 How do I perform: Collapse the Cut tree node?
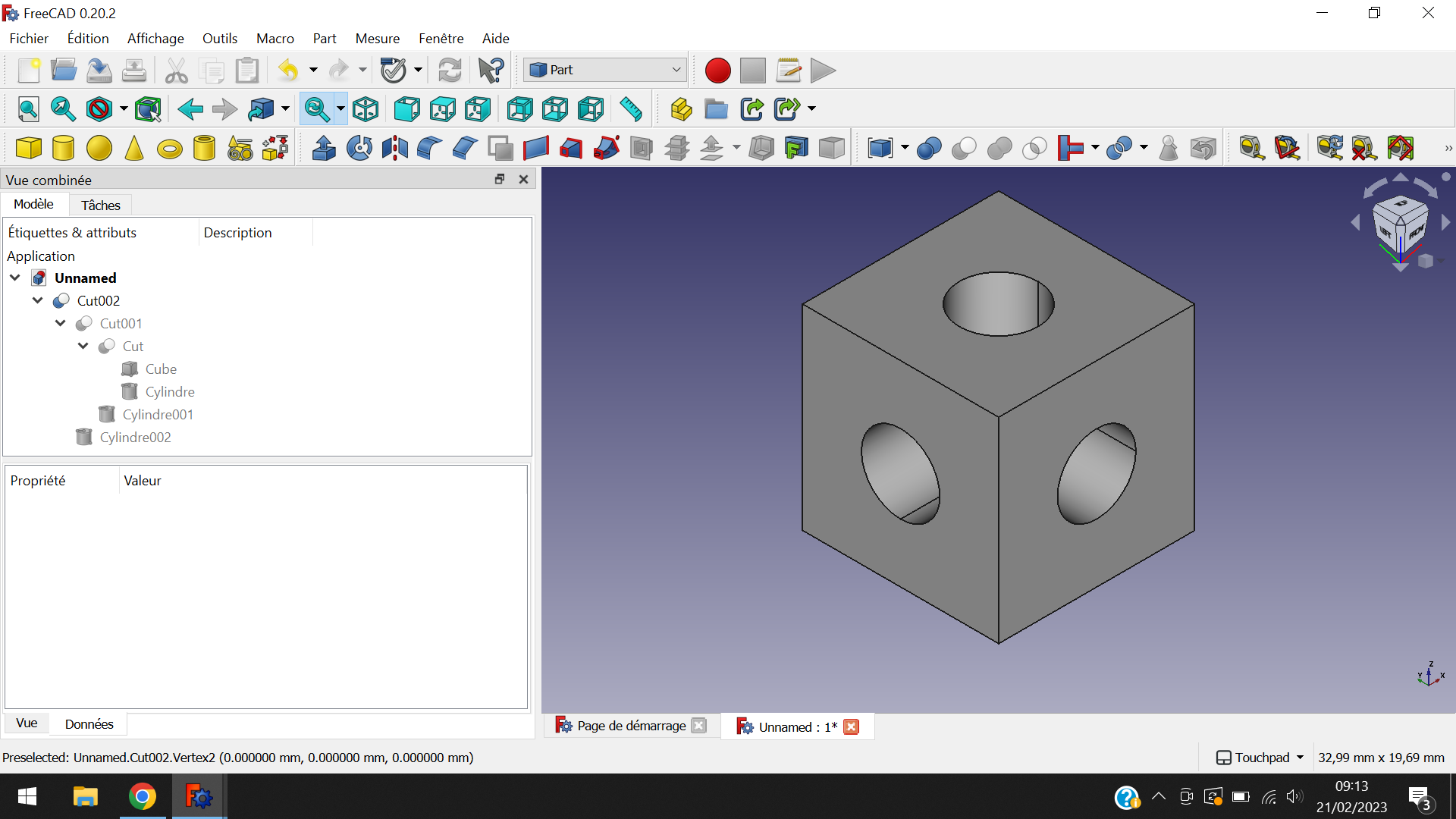click(83, 346)
